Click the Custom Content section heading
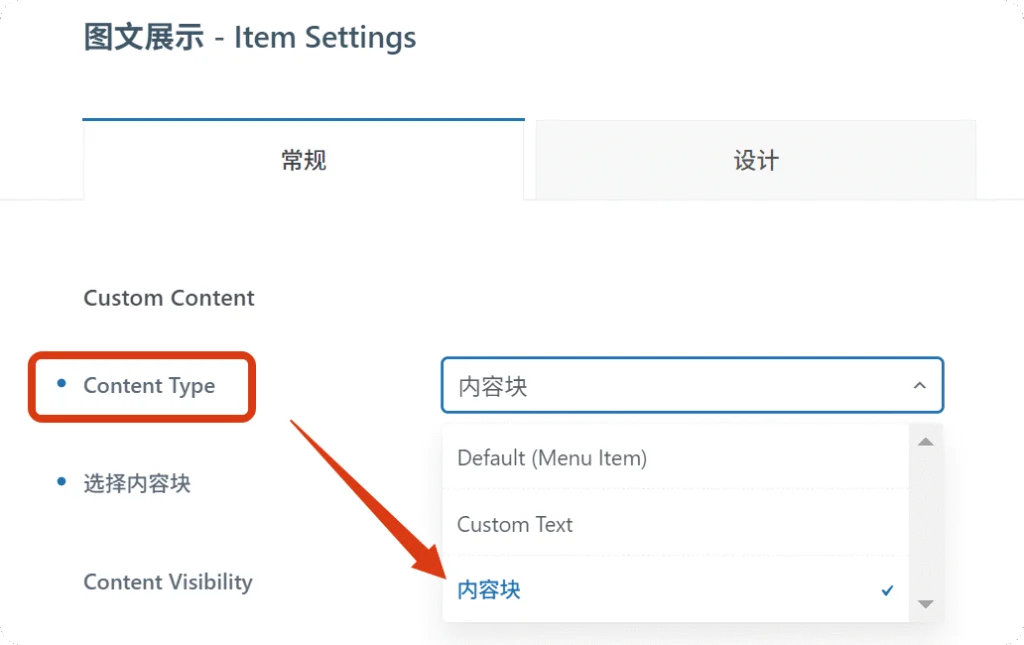This screenshot has height=645, width=1024. coord(168,298)
